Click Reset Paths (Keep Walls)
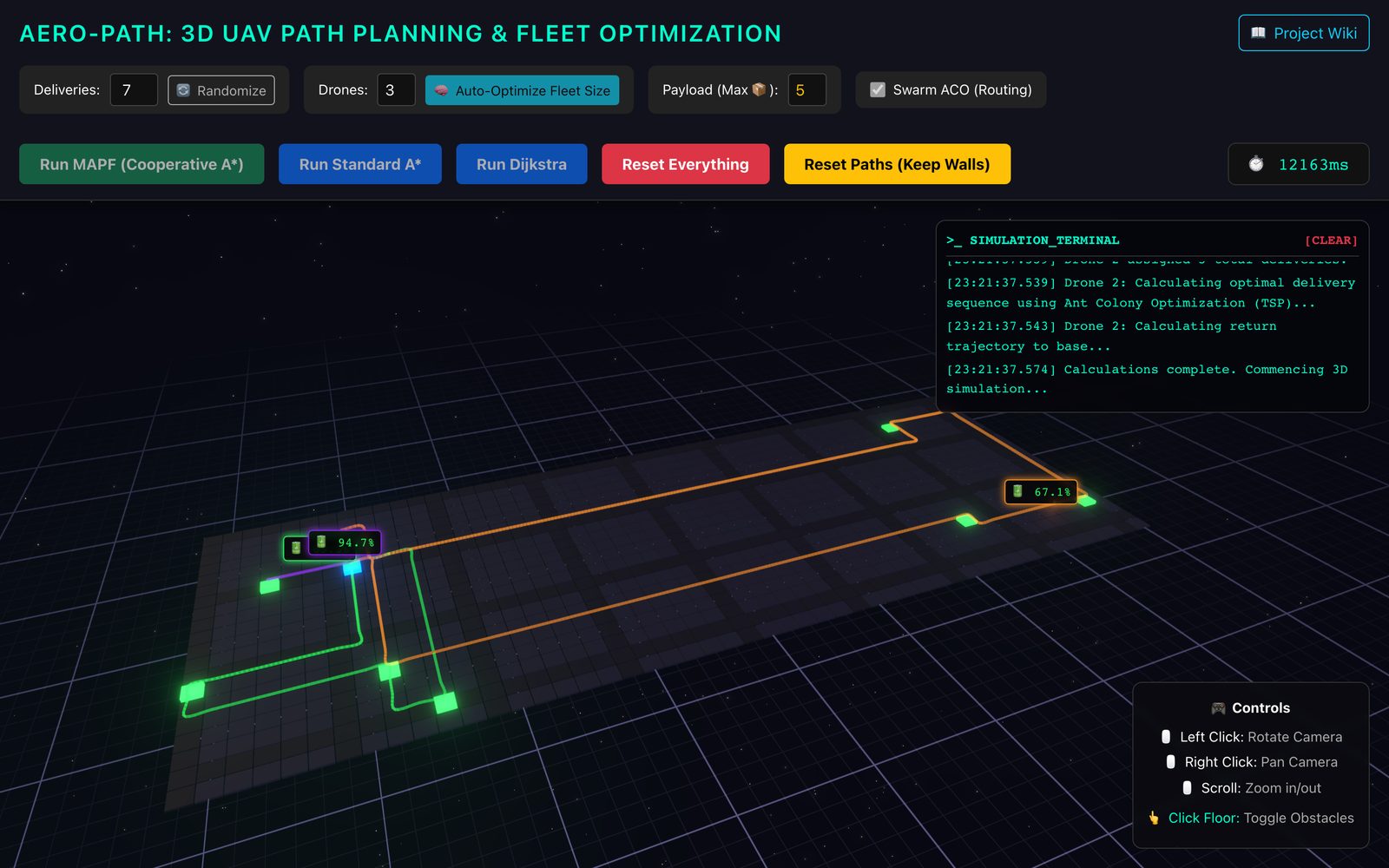This screenshot has height=868, width=1389. pyautogui.click(x=897, y=164)
